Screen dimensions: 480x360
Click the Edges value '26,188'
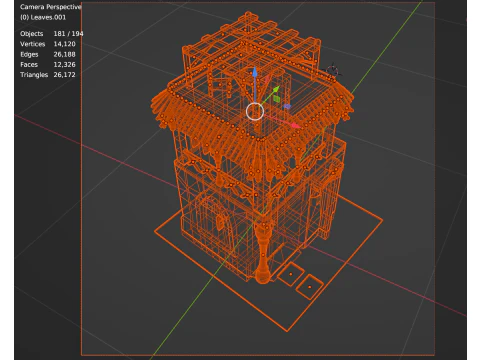[64, 54]
